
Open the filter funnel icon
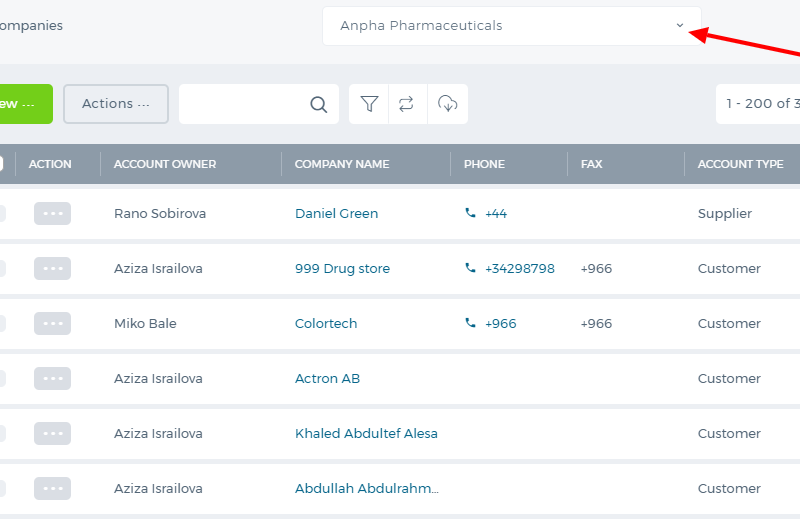[x=369, y=104]
